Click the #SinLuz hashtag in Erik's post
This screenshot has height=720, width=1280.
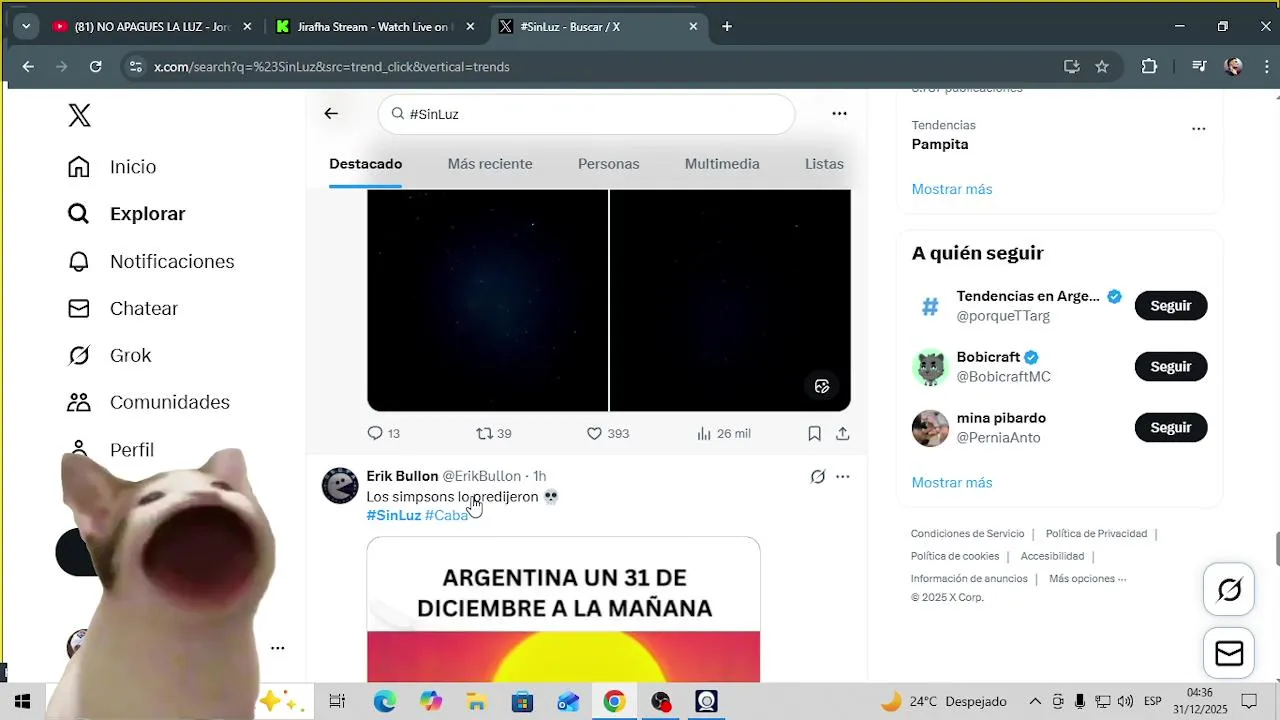[x=394, y=515]
